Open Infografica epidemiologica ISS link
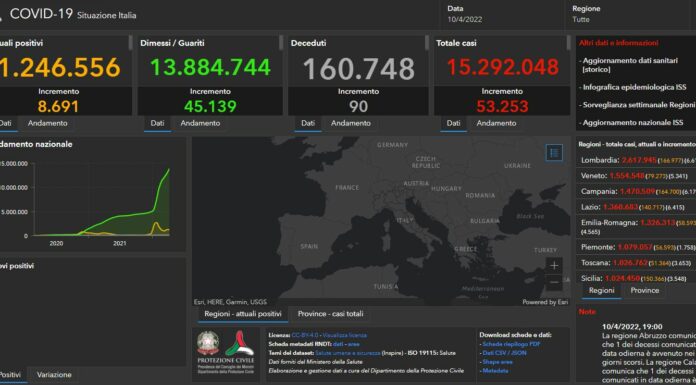Viewport: 696px width, 385px height. tap(634, 87)
